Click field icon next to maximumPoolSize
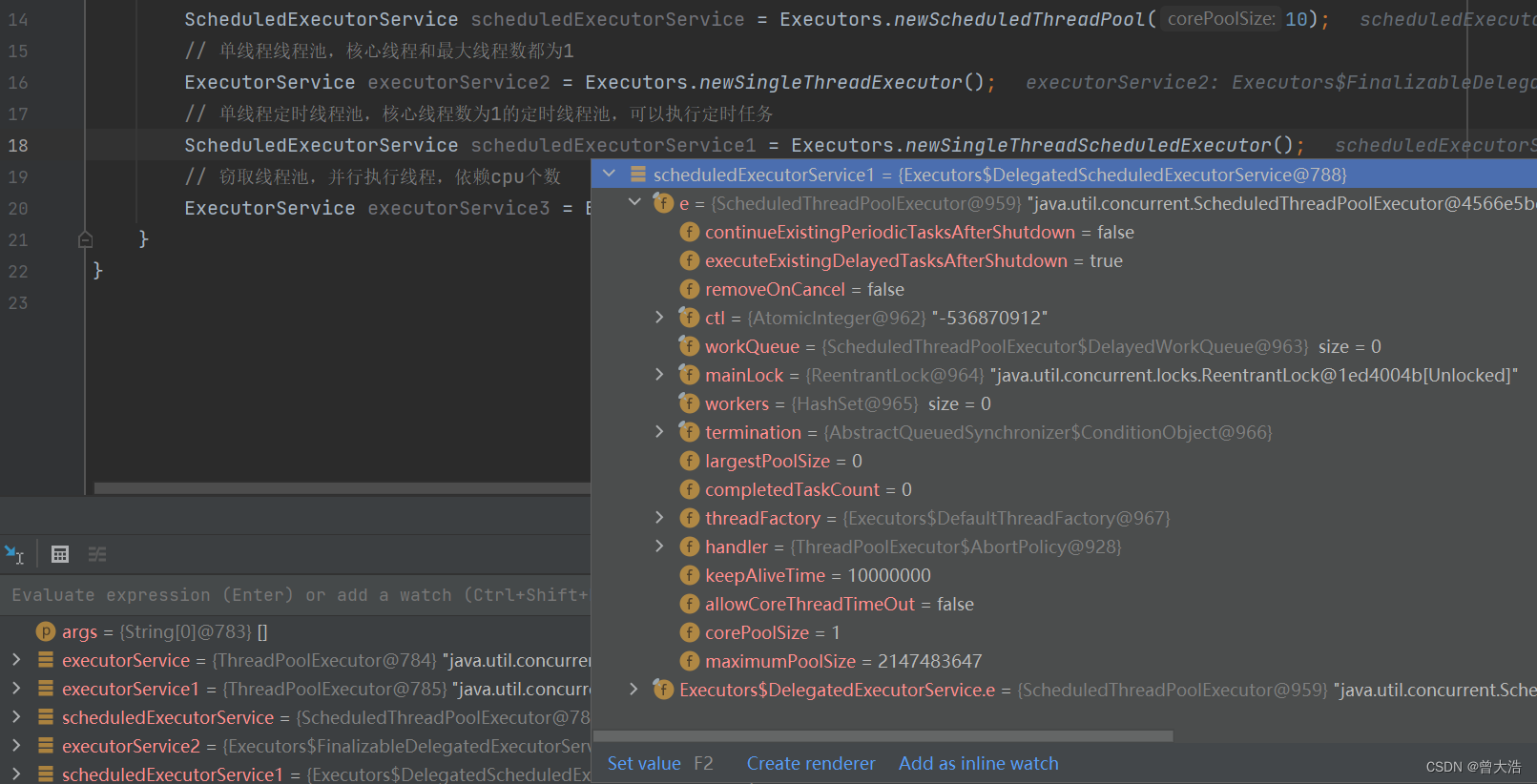Screen dimensions: 1537x784 689,661
